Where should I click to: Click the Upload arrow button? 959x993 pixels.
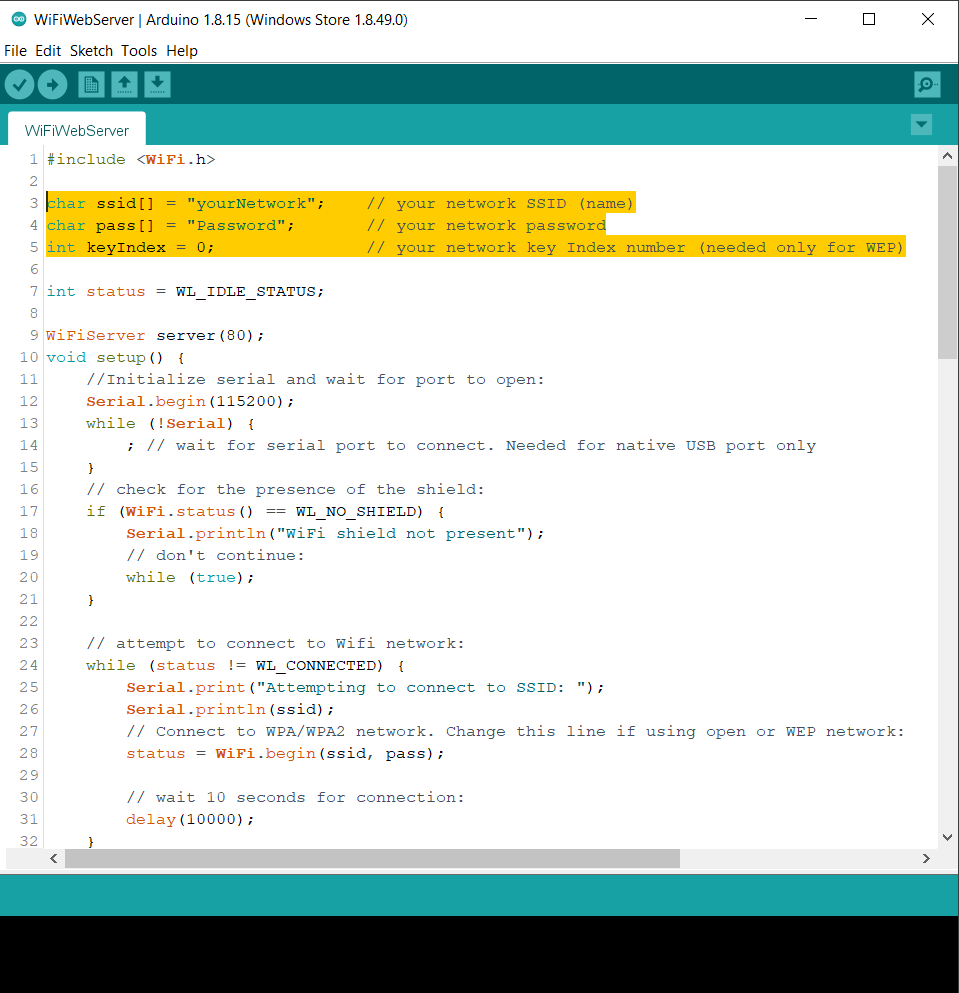pos(53,84)
